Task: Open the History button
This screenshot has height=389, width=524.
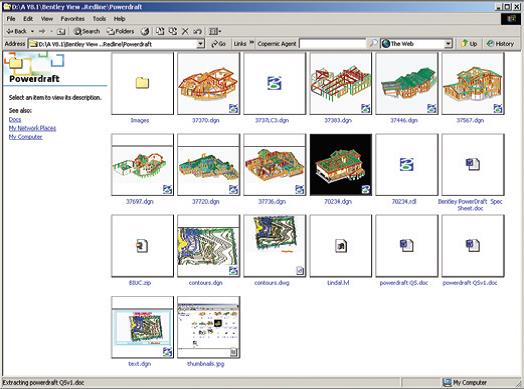Action: point(500,43)
